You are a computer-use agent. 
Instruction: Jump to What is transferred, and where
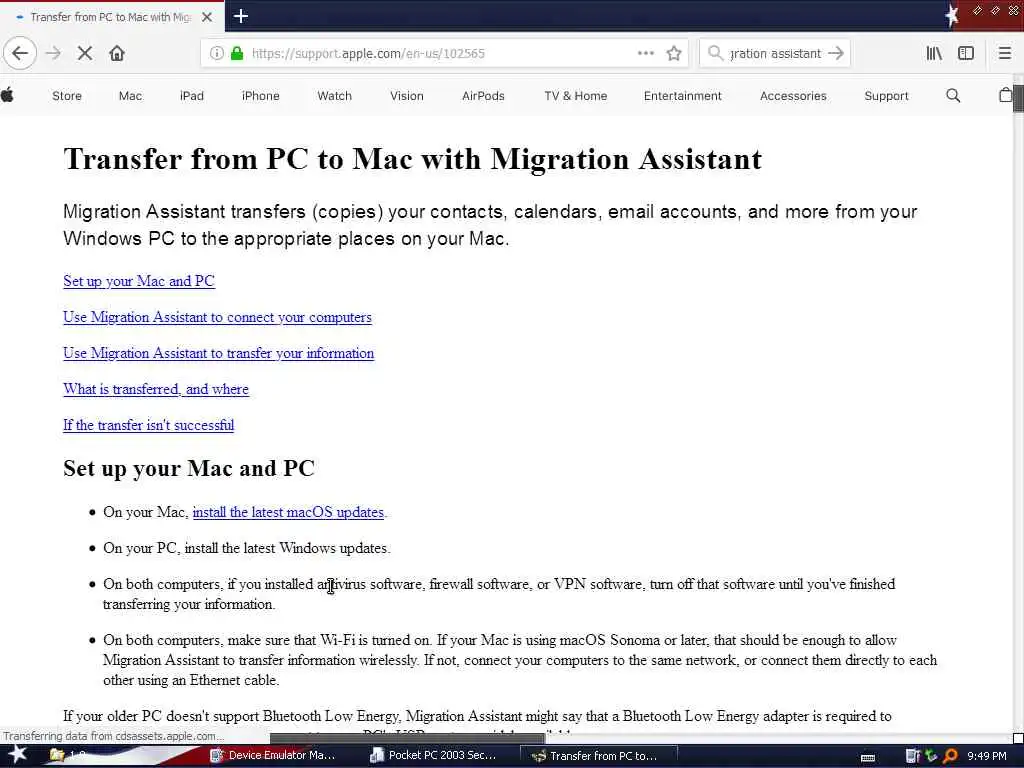tap(155, 389)
